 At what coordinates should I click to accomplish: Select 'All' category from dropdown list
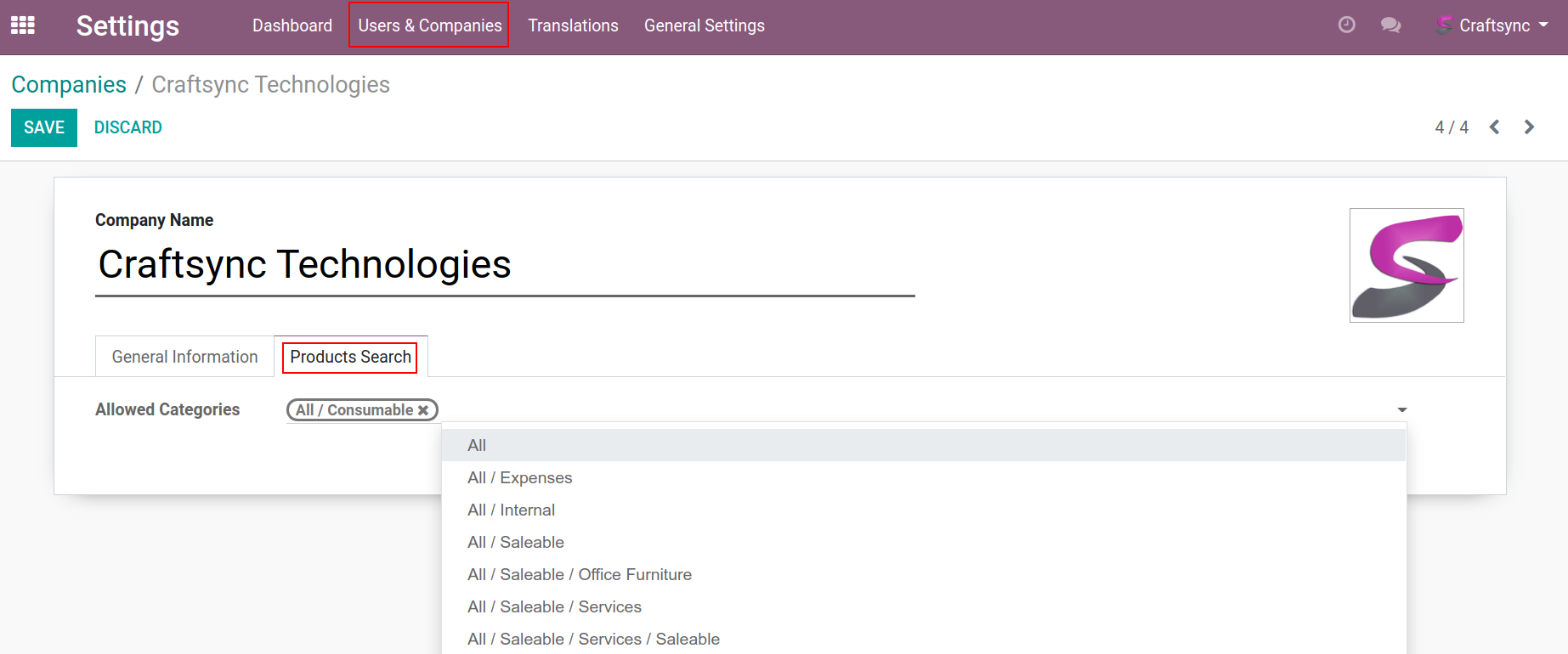477,445
